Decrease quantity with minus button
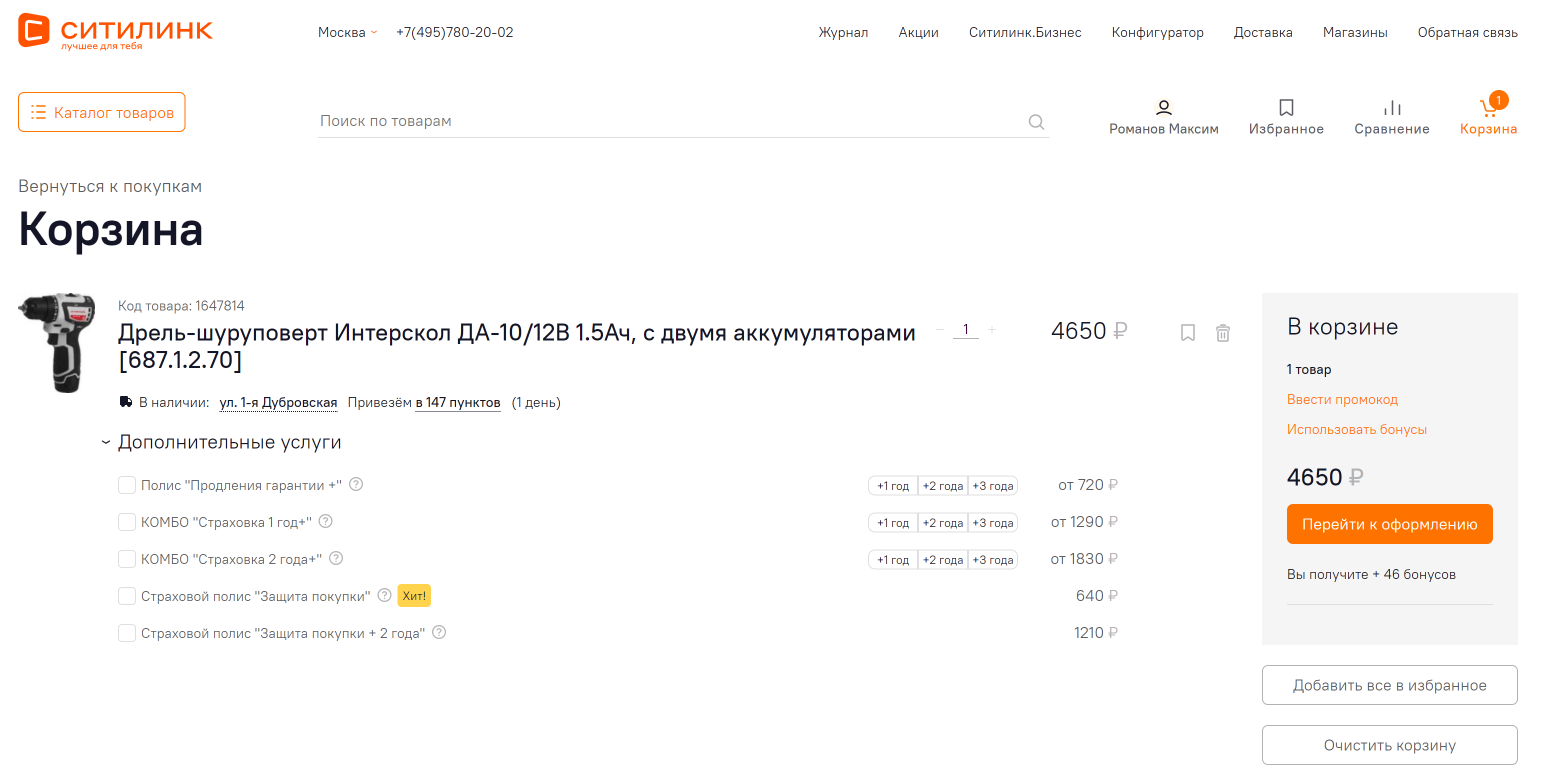This screenshot has height=781, width=1559. 939,330
